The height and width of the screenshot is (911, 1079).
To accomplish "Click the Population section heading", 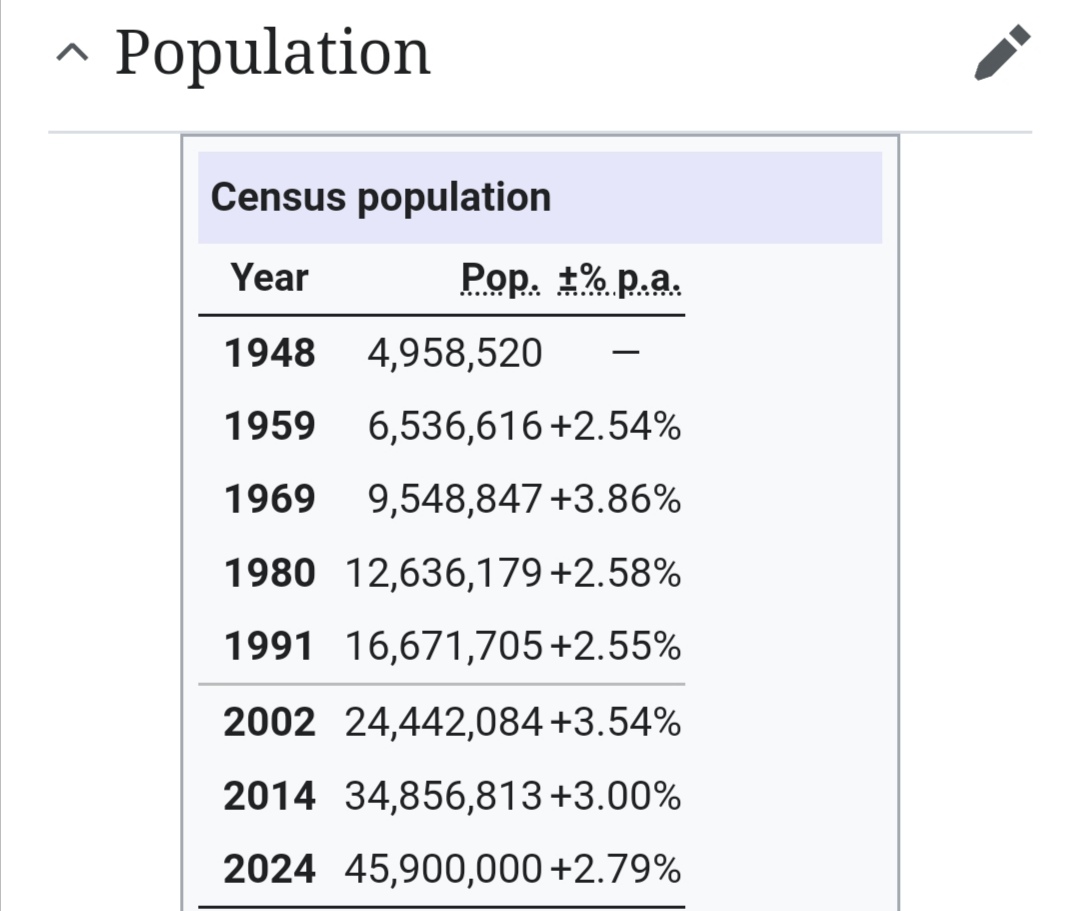I will (273, 52).
